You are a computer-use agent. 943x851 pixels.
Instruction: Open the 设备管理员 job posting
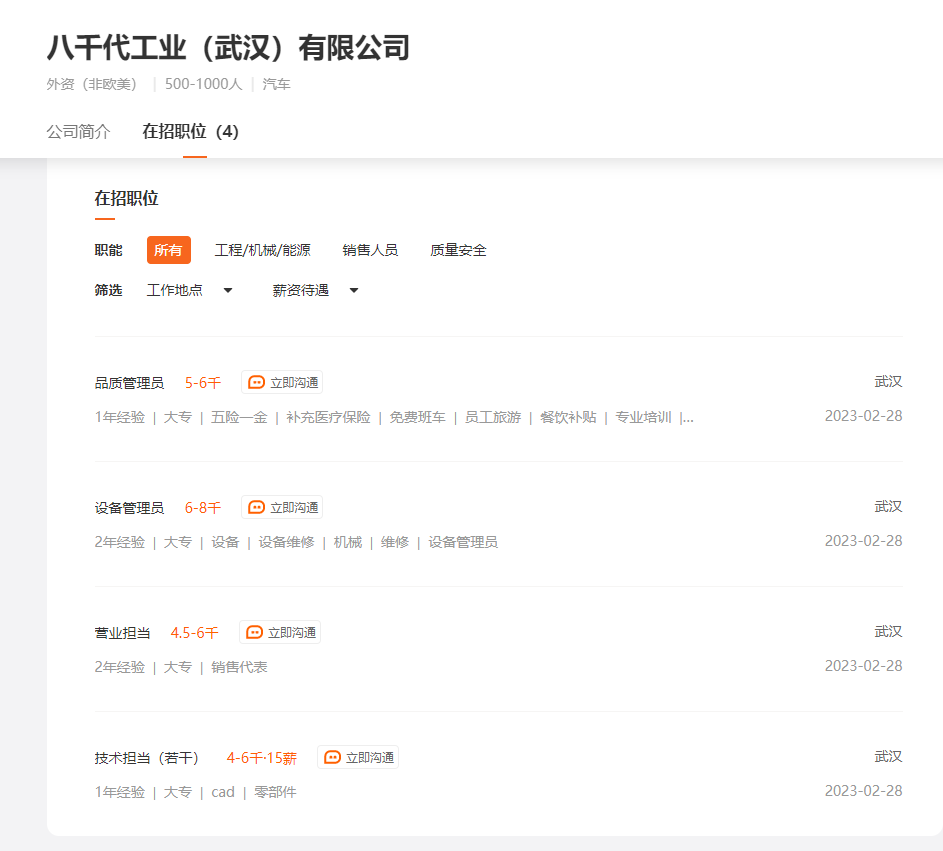click(x=129, y=508)
